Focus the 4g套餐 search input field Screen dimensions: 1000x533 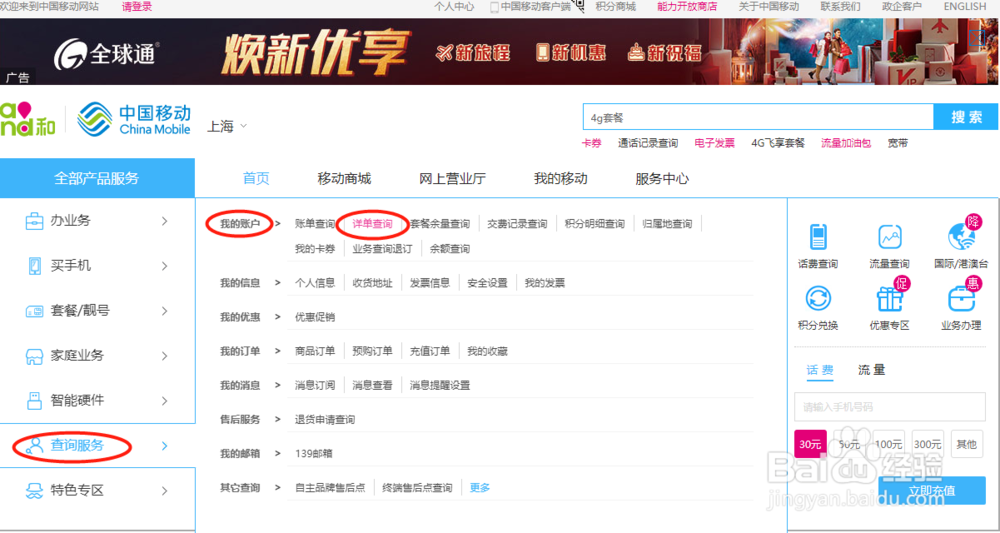pyautogui.click(x=758, y=117)
